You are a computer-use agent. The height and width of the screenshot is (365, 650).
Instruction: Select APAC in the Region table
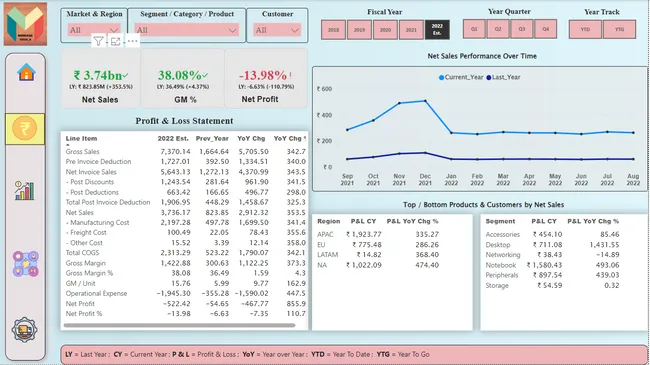click(325, 235)
